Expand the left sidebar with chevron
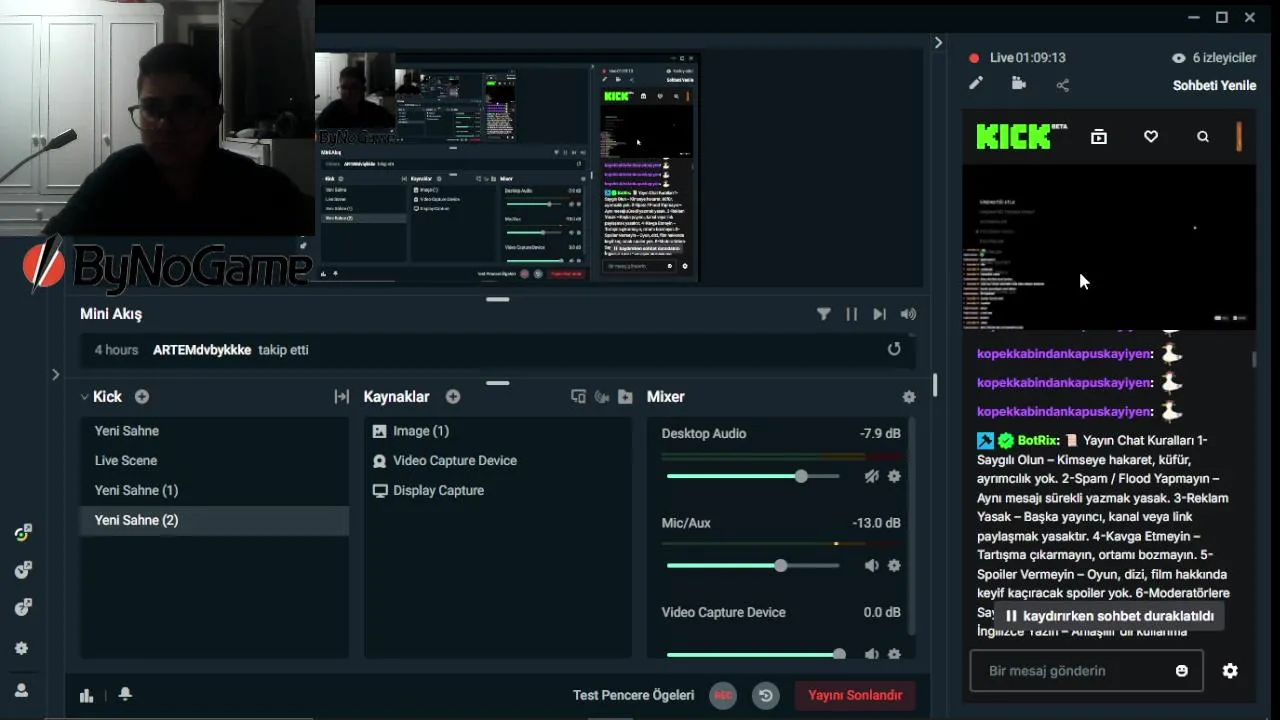 pyautogui.click(x=55, y=374)
